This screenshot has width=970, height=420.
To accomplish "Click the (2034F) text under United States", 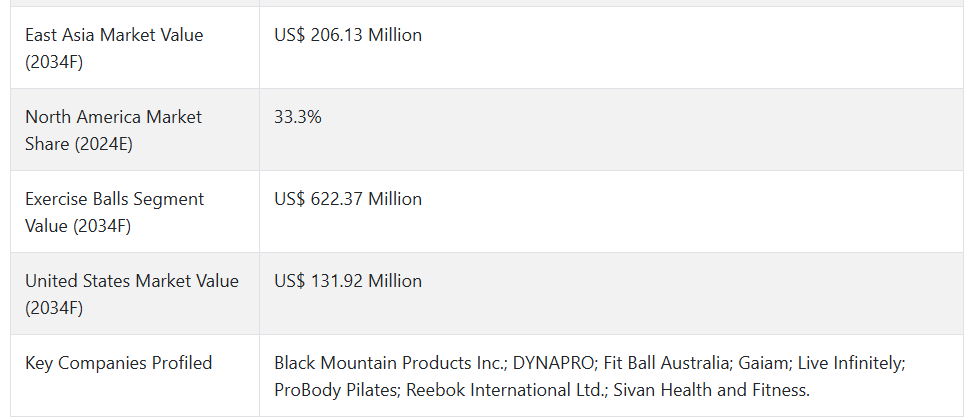I will point(54,308).
